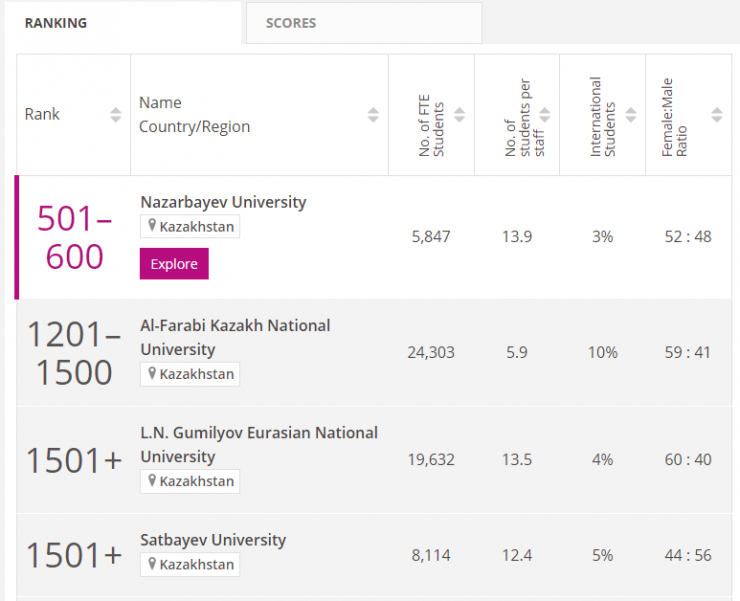Screen dimensions: 740x601
Task: Click the Name Country/Region column header
Action: click(195, 115)
